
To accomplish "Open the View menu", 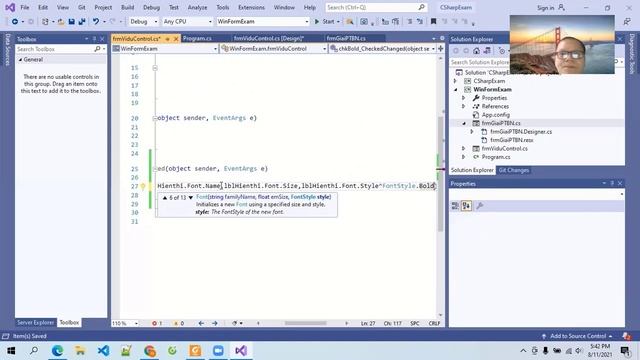I will [63, 7].
